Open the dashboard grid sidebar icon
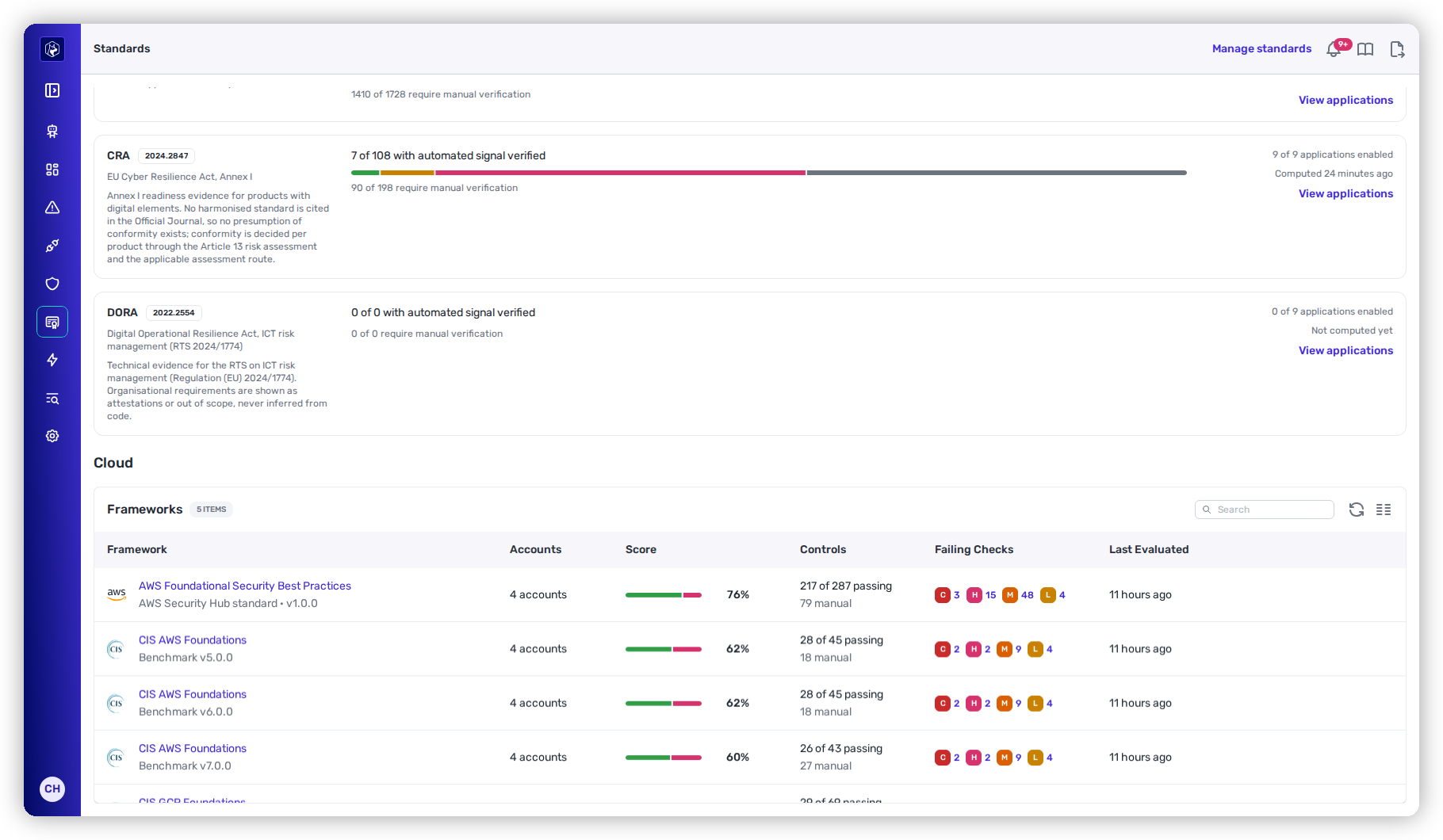The height and width of the screenshot is (840, 1443). pos(52,170)
